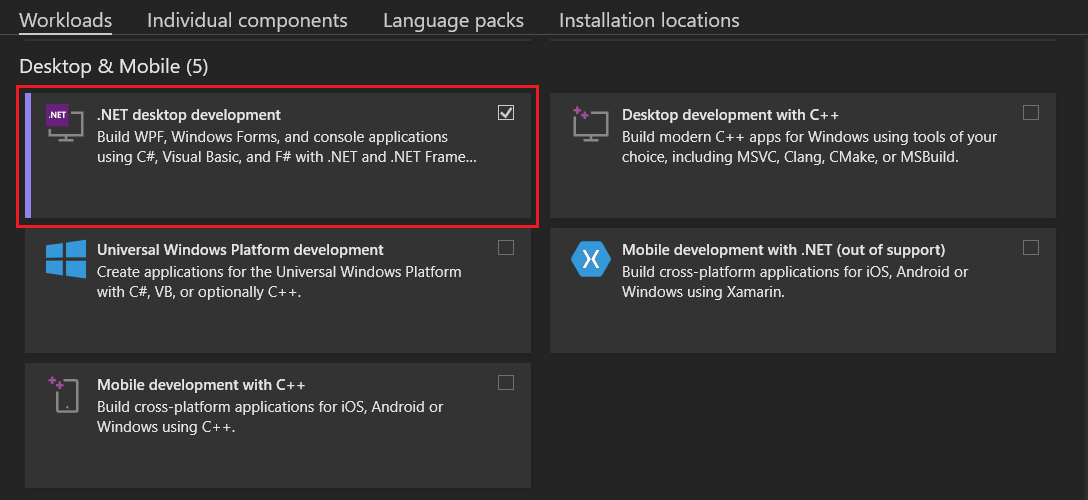Click the Desktop development with C++ icon
This screenshot has height=500, width=1088.
coord(588,122)
